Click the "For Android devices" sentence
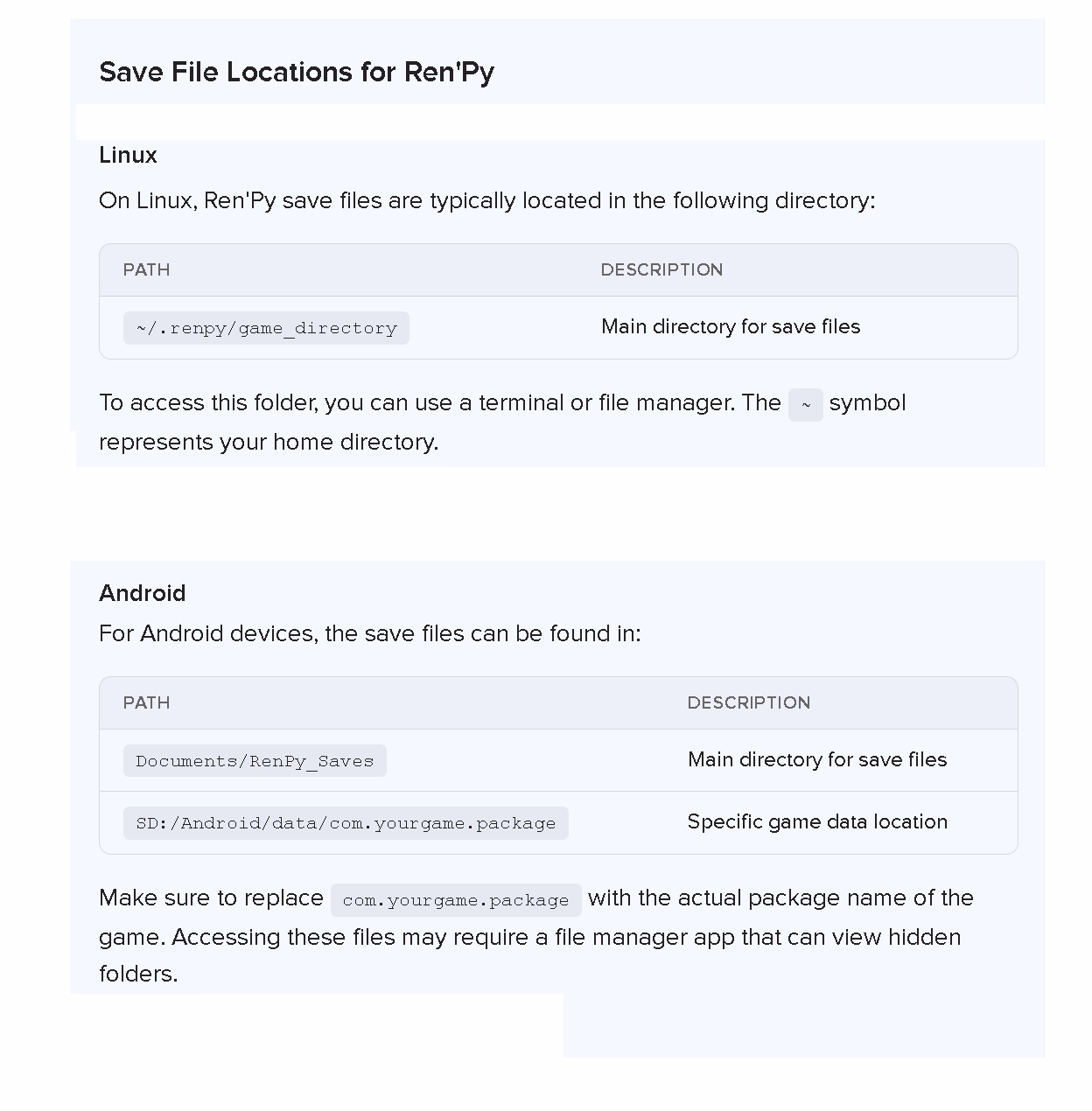The image size is (1092, 1111). tap(369, 633)
